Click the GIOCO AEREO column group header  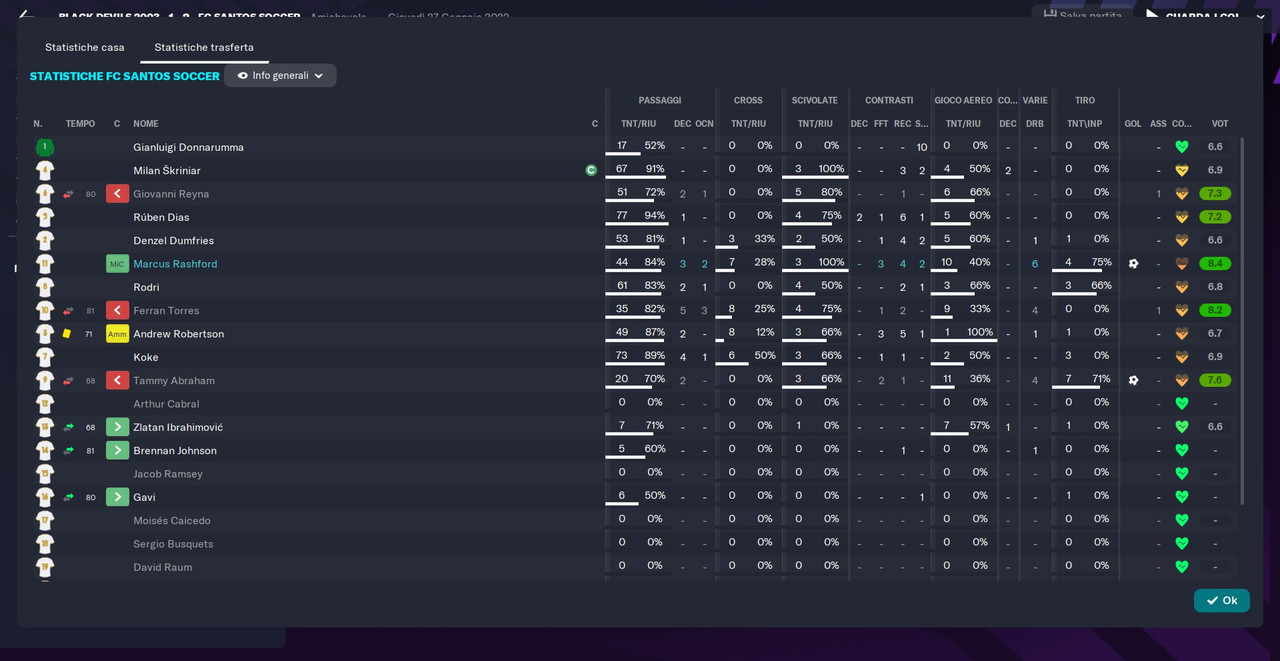[x=963, y=100]
